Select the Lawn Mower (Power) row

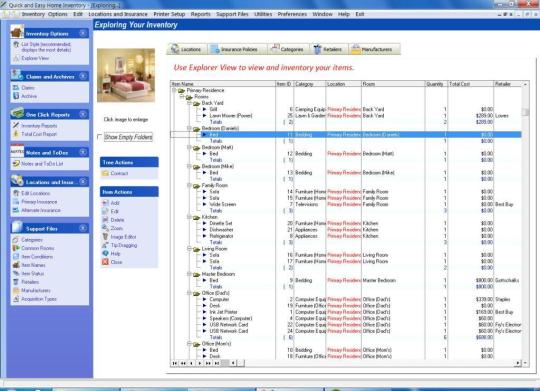click(x=346, y=116)
